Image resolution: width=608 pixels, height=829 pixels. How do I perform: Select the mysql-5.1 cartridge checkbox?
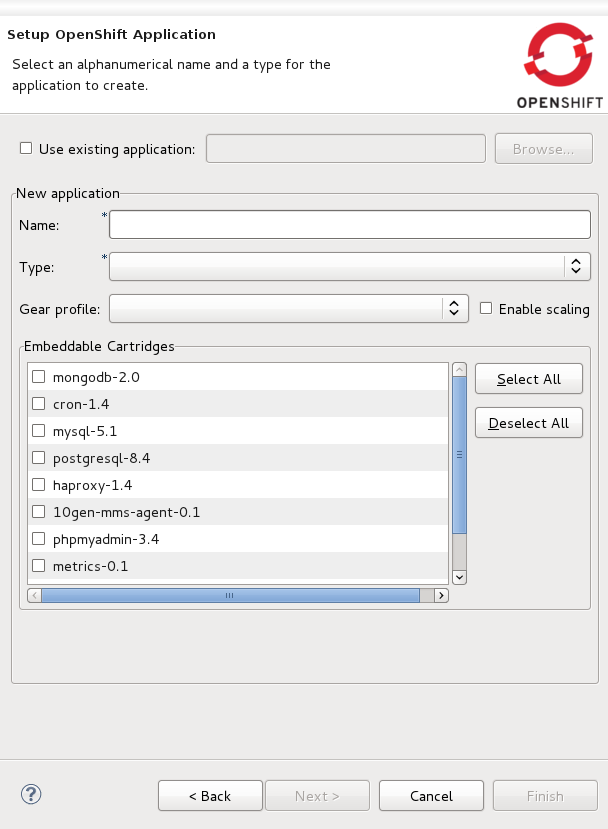pos(39,430)
